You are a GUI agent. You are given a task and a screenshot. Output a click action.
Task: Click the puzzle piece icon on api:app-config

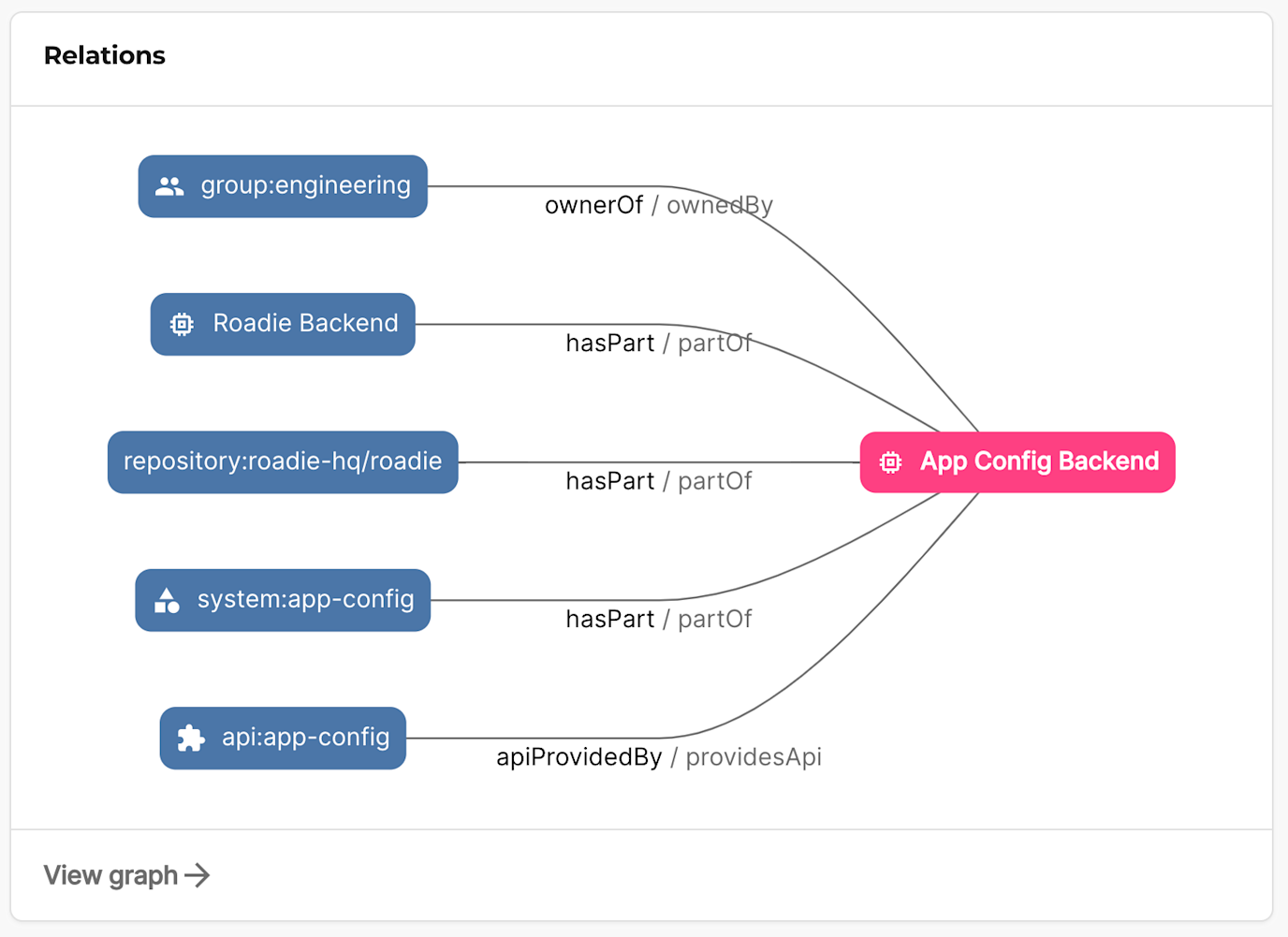coord(192,738)
